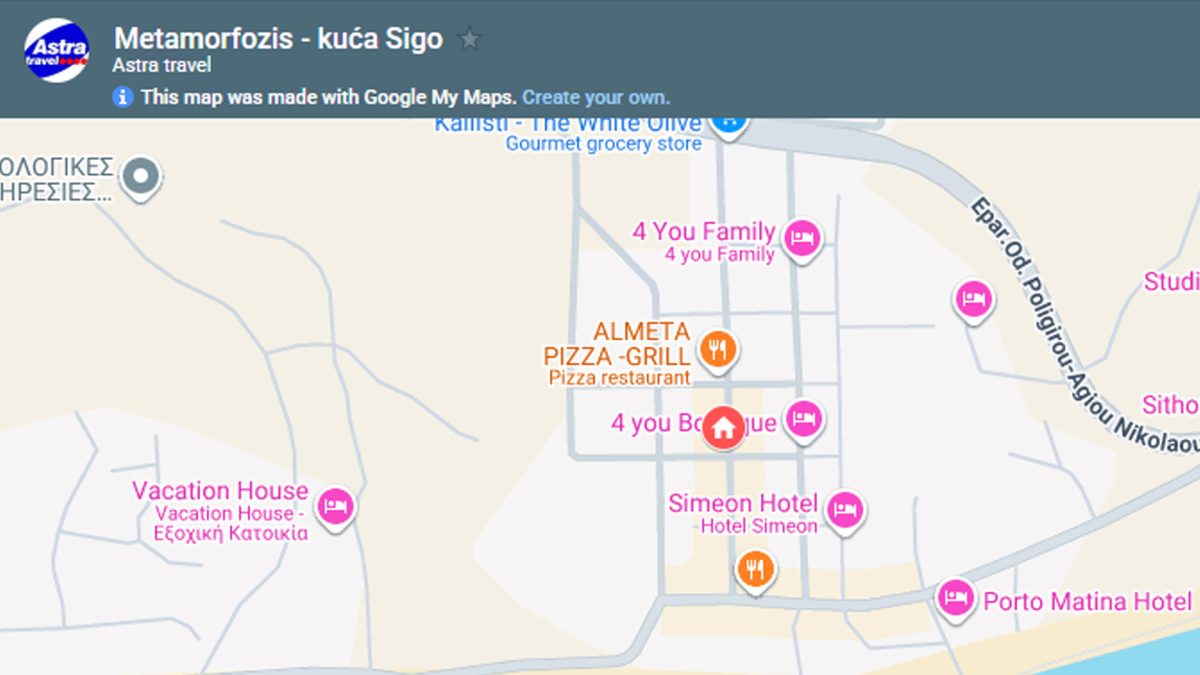Click the Porto Matina Hotel pin

[956, 598]
